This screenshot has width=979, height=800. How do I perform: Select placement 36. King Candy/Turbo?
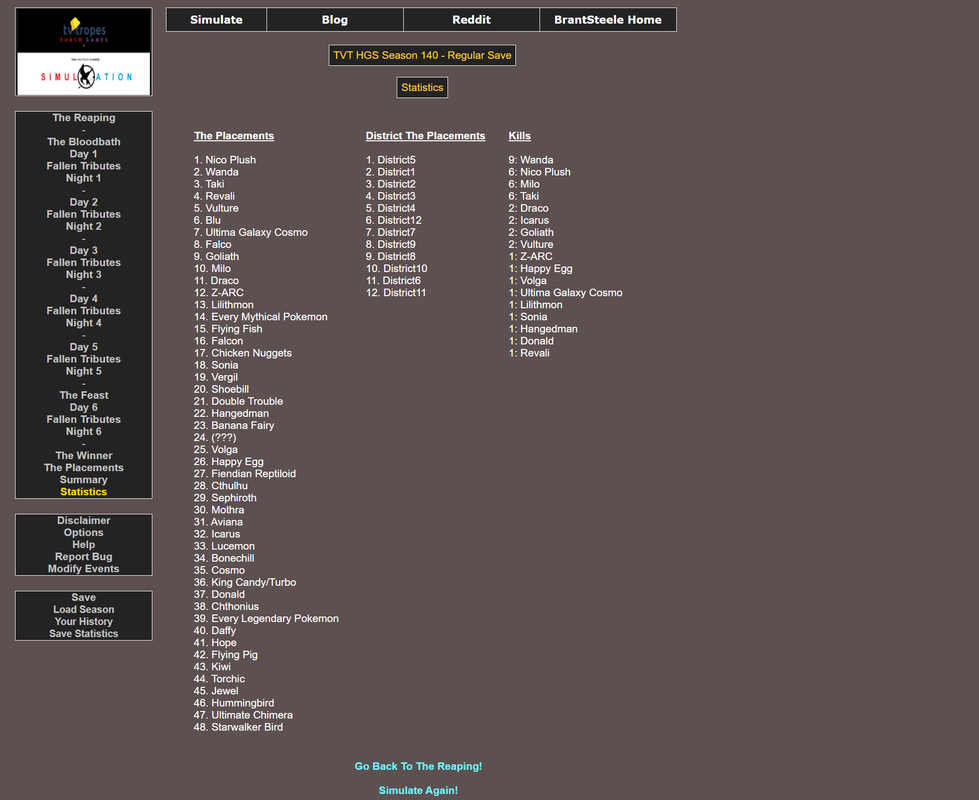[245, 582]
